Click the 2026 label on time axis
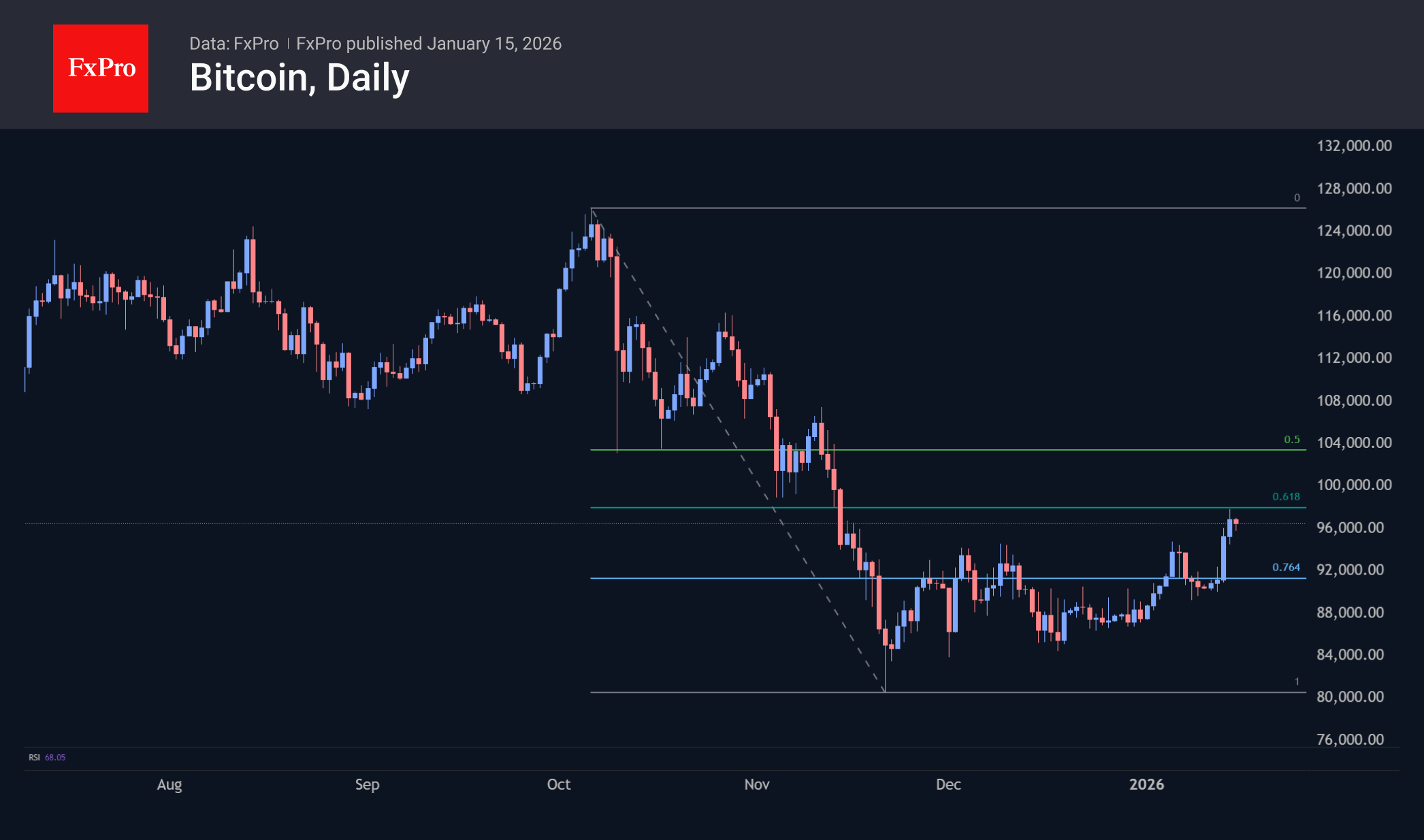 tap(1146, 784)
